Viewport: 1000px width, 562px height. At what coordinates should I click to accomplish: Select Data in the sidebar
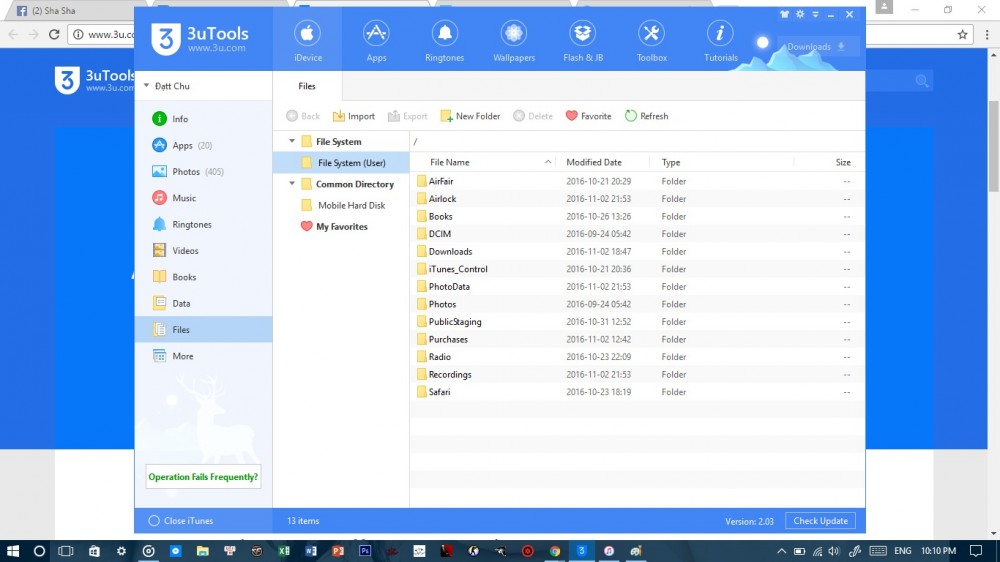point(203,304)
